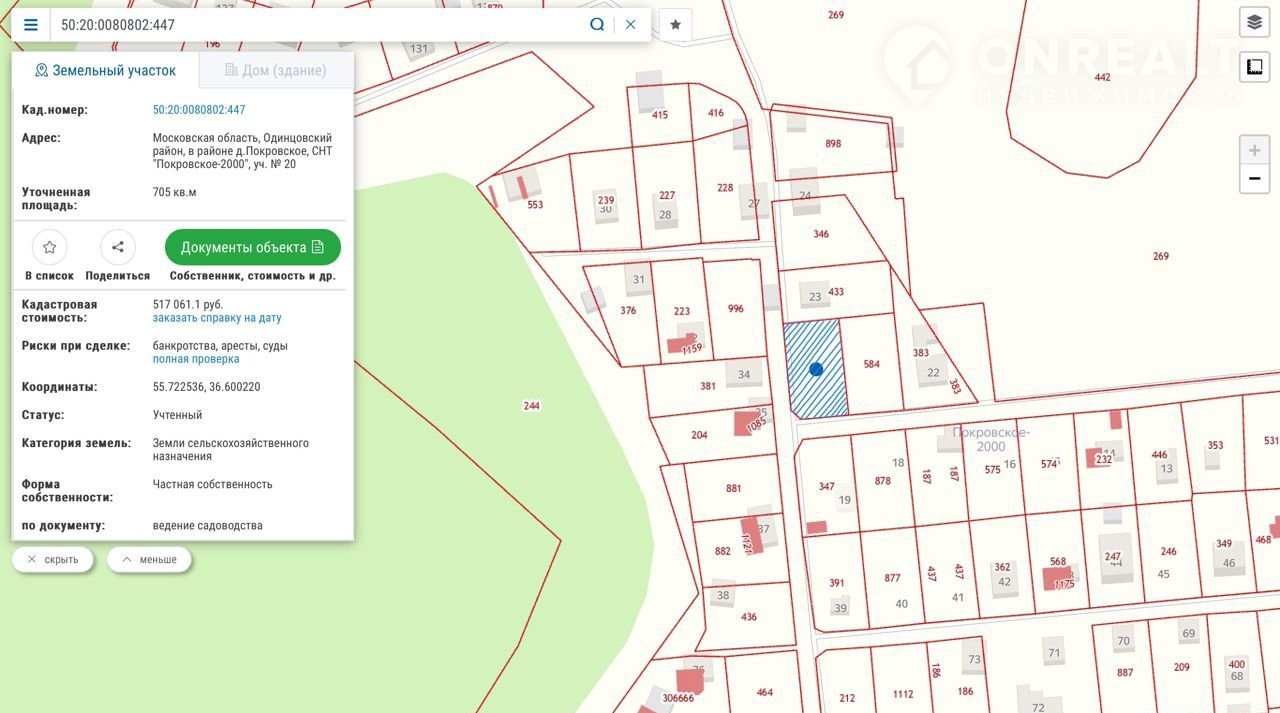Click заказать справку на дату link

point(217,318)
